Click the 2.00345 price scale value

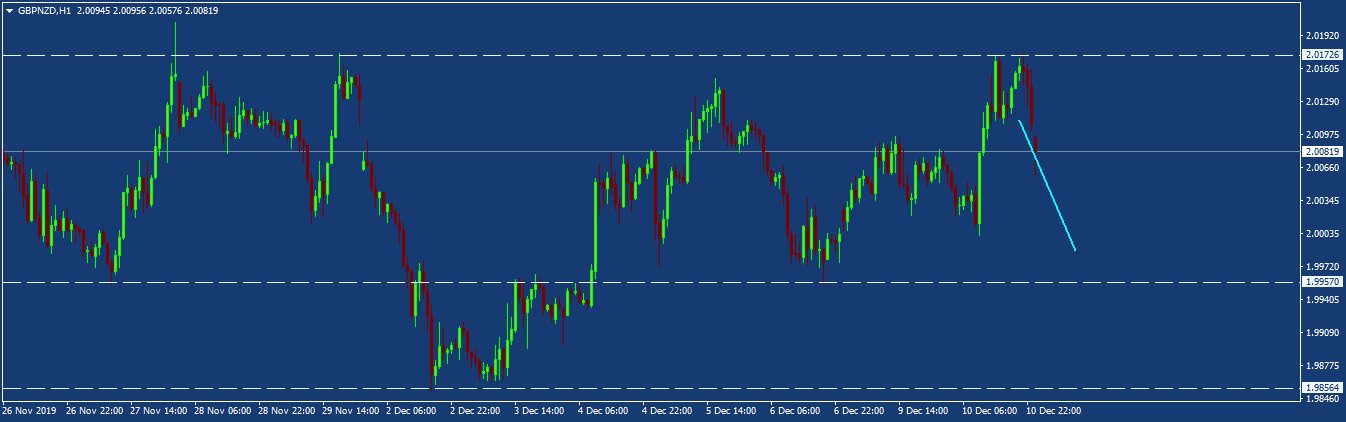[1322, 201]
